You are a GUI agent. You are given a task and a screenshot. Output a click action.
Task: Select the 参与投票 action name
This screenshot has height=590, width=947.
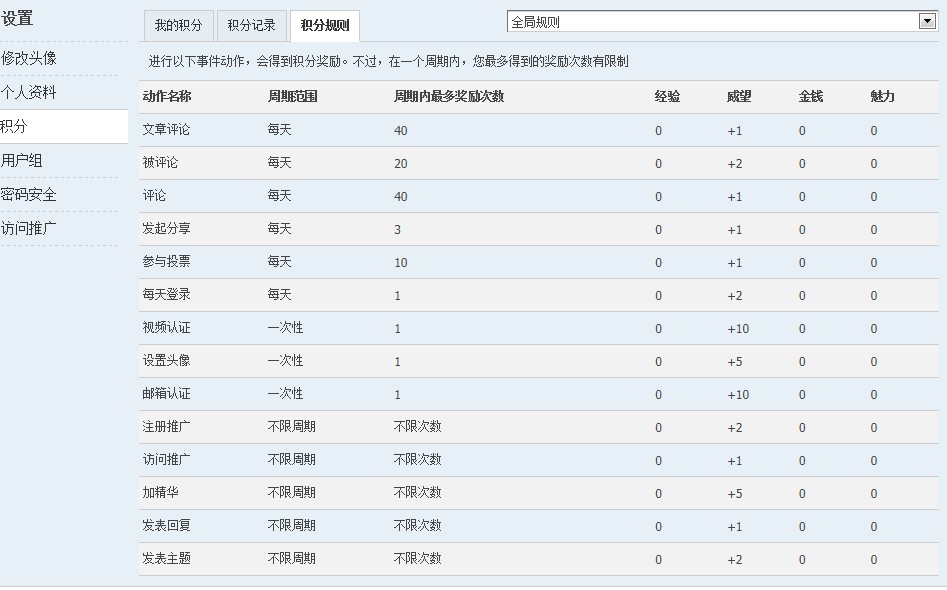166,262
